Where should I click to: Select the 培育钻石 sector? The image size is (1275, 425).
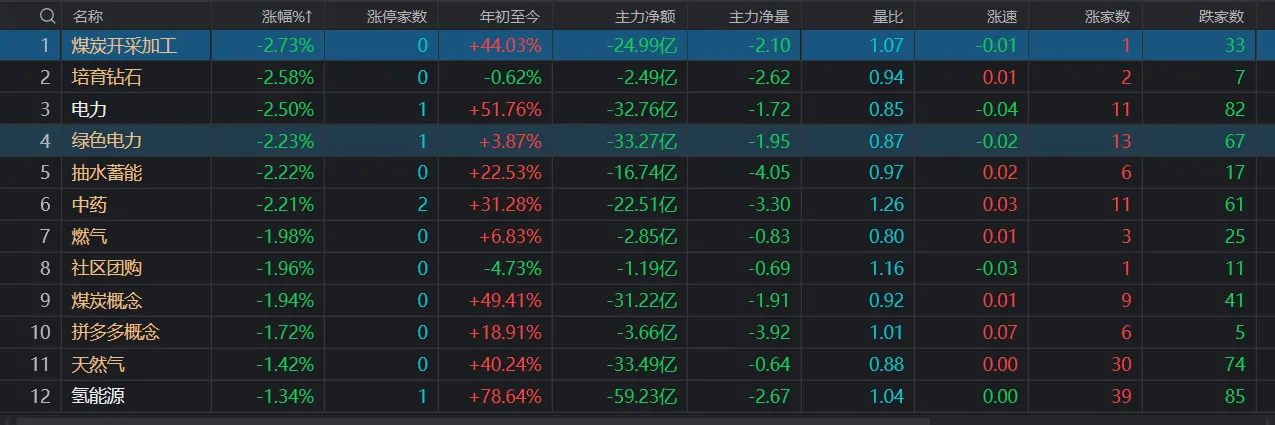tap(104, 77)
